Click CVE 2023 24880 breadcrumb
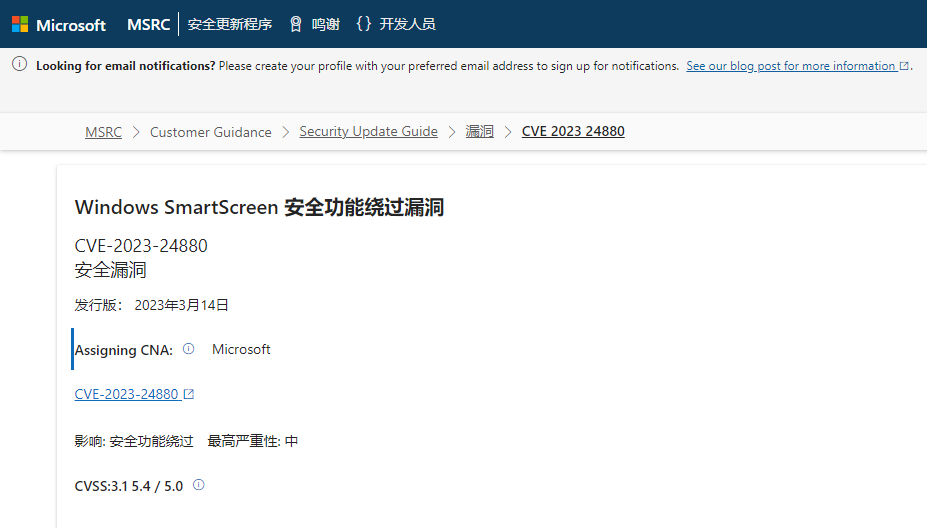This screenshot has width=927, height=528. [573, 131]
